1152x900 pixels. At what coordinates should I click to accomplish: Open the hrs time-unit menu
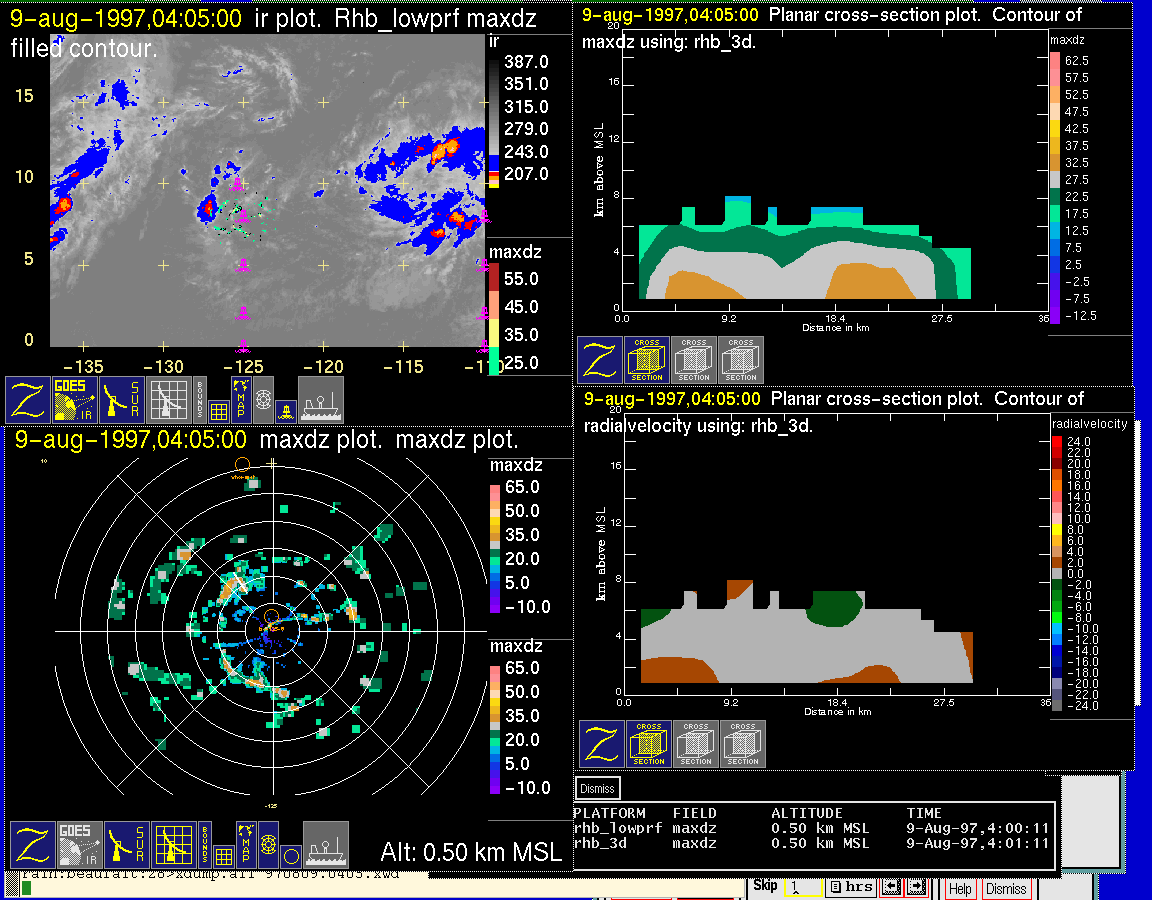(853, 887)
